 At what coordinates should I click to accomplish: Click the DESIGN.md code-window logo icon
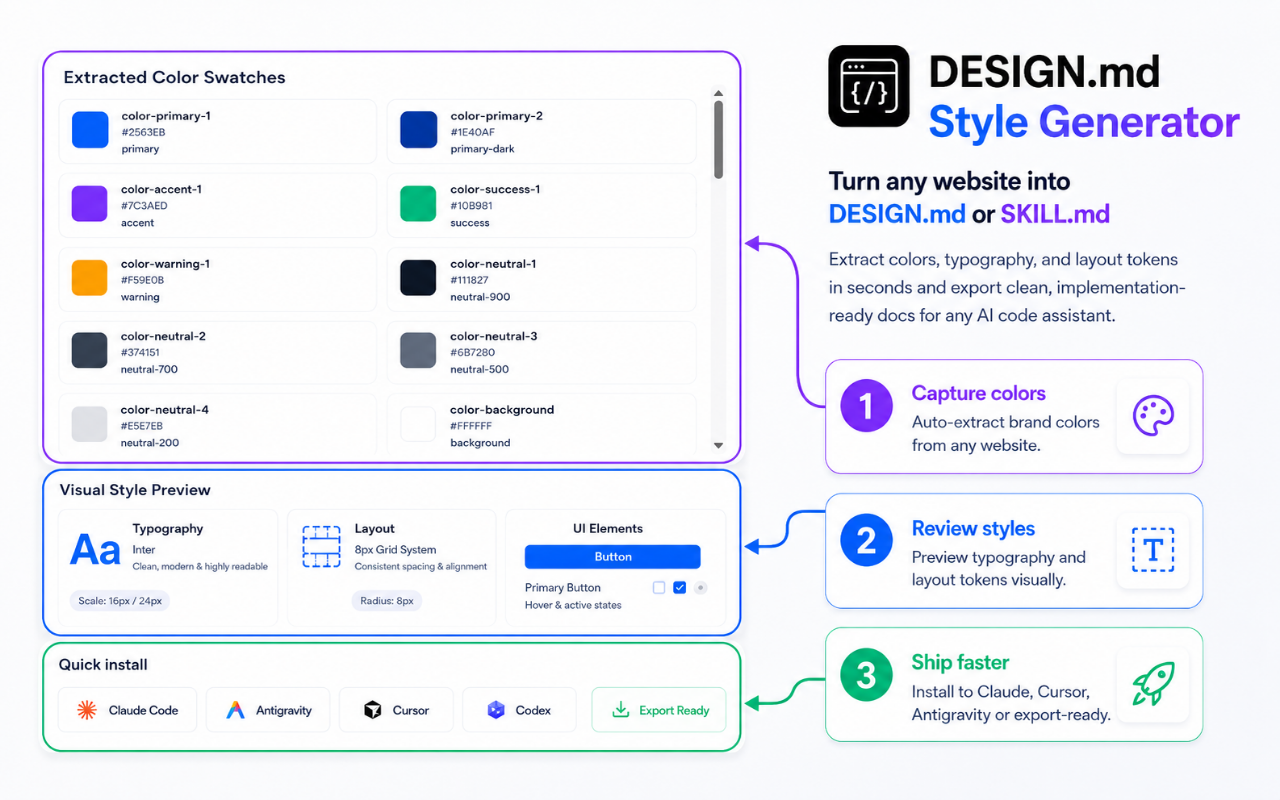coord(869,86)
